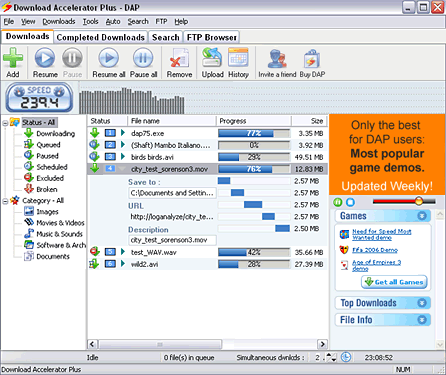Open the Auto menu

click(113, 22)
